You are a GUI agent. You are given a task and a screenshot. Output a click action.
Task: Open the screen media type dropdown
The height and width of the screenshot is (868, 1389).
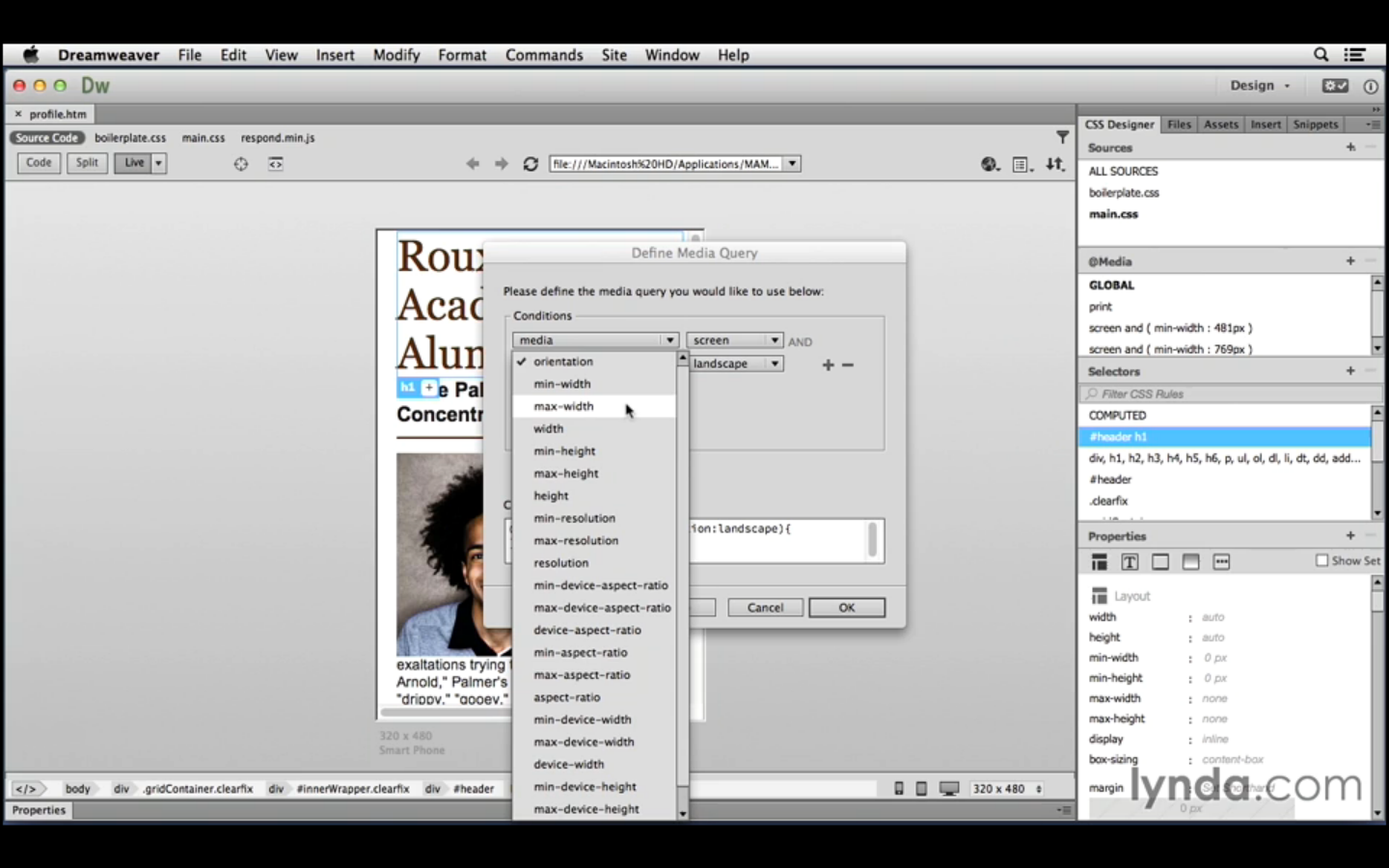tap(735, 340)
